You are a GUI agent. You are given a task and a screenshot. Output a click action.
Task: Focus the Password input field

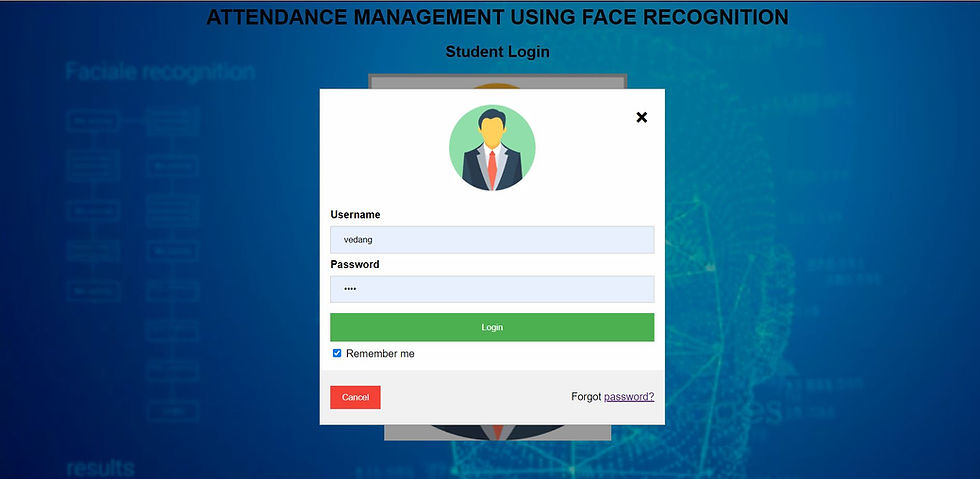coord(492,289)
